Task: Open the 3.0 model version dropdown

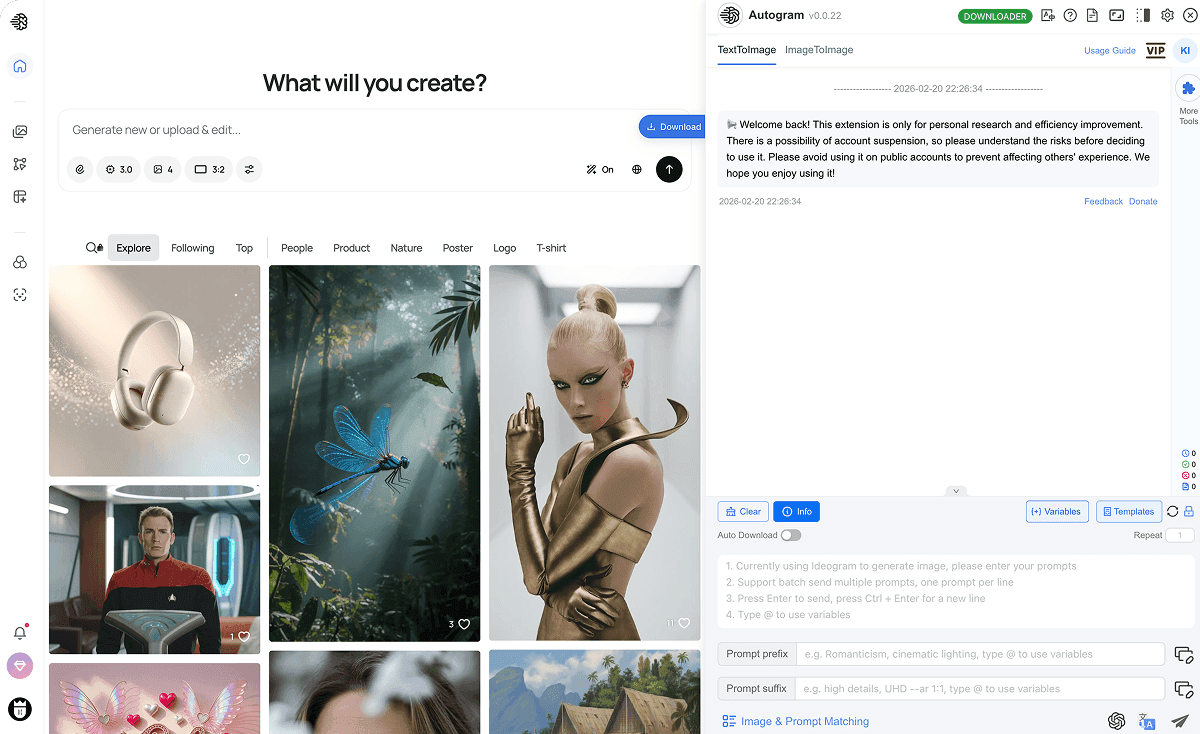Action: [118, 169]
